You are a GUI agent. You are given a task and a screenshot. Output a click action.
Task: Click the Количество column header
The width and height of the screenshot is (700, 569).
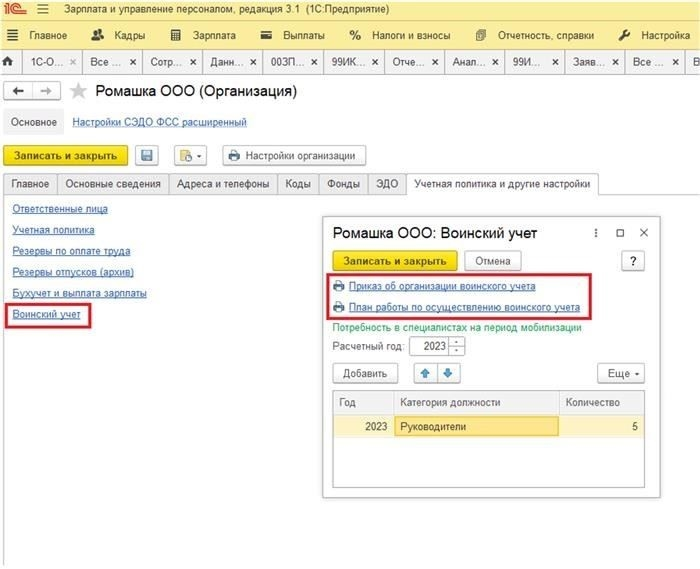[601, 403]
